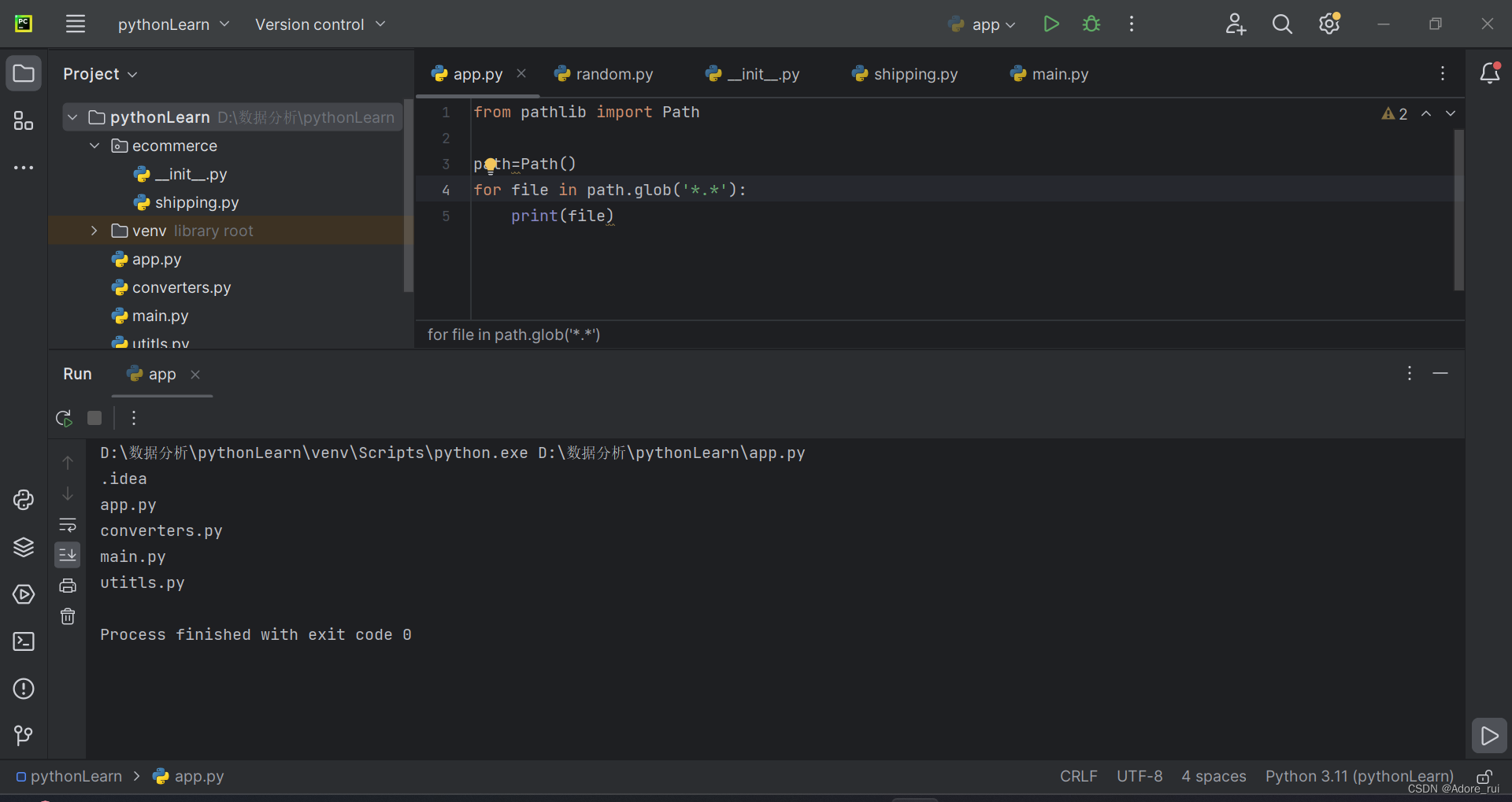Screen dimensions: 1512x802
Task: Start debugging with the bug icon
Action: (1091, 24)
